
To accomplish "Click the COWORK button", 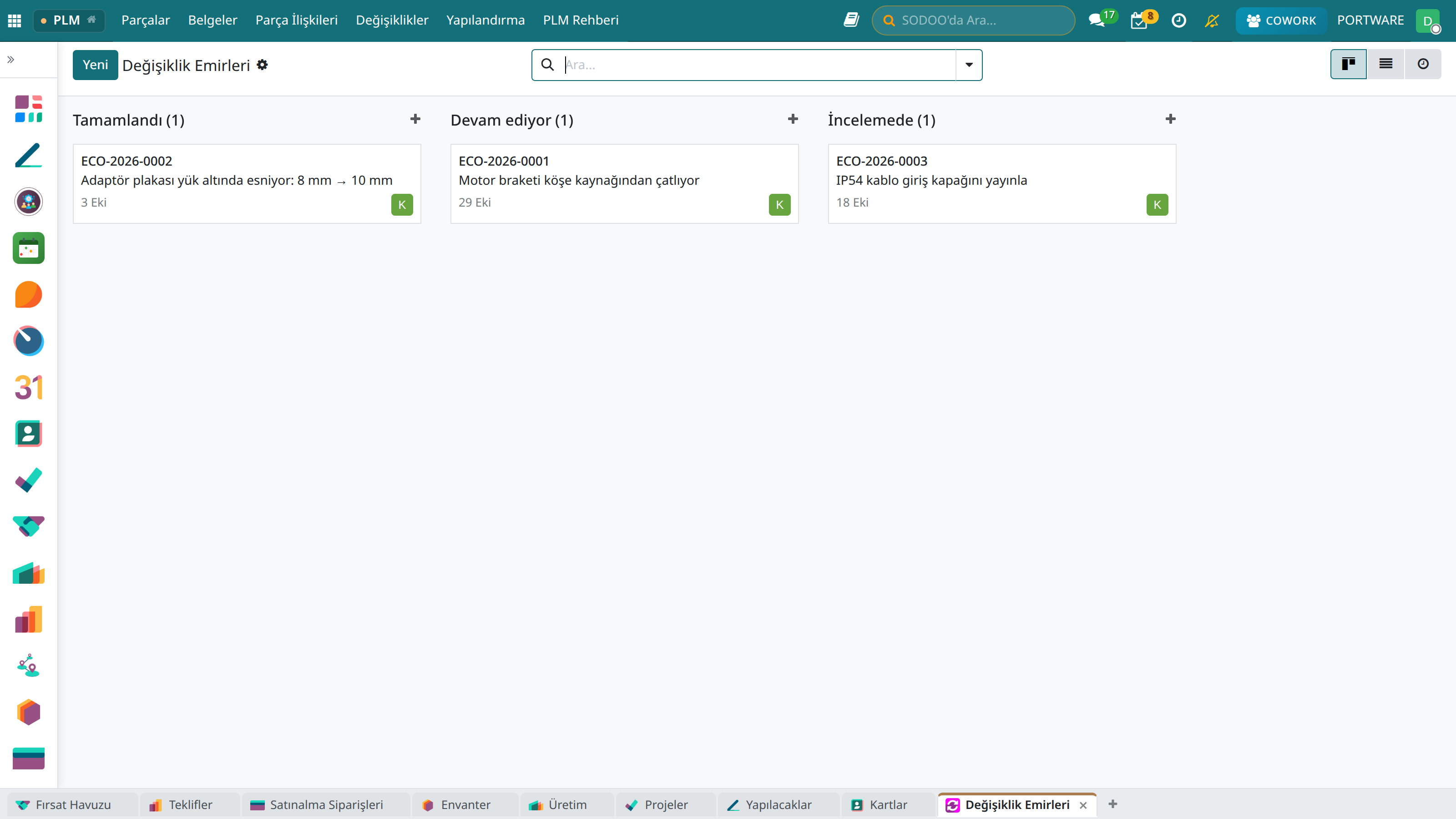I will point(1281,20).
